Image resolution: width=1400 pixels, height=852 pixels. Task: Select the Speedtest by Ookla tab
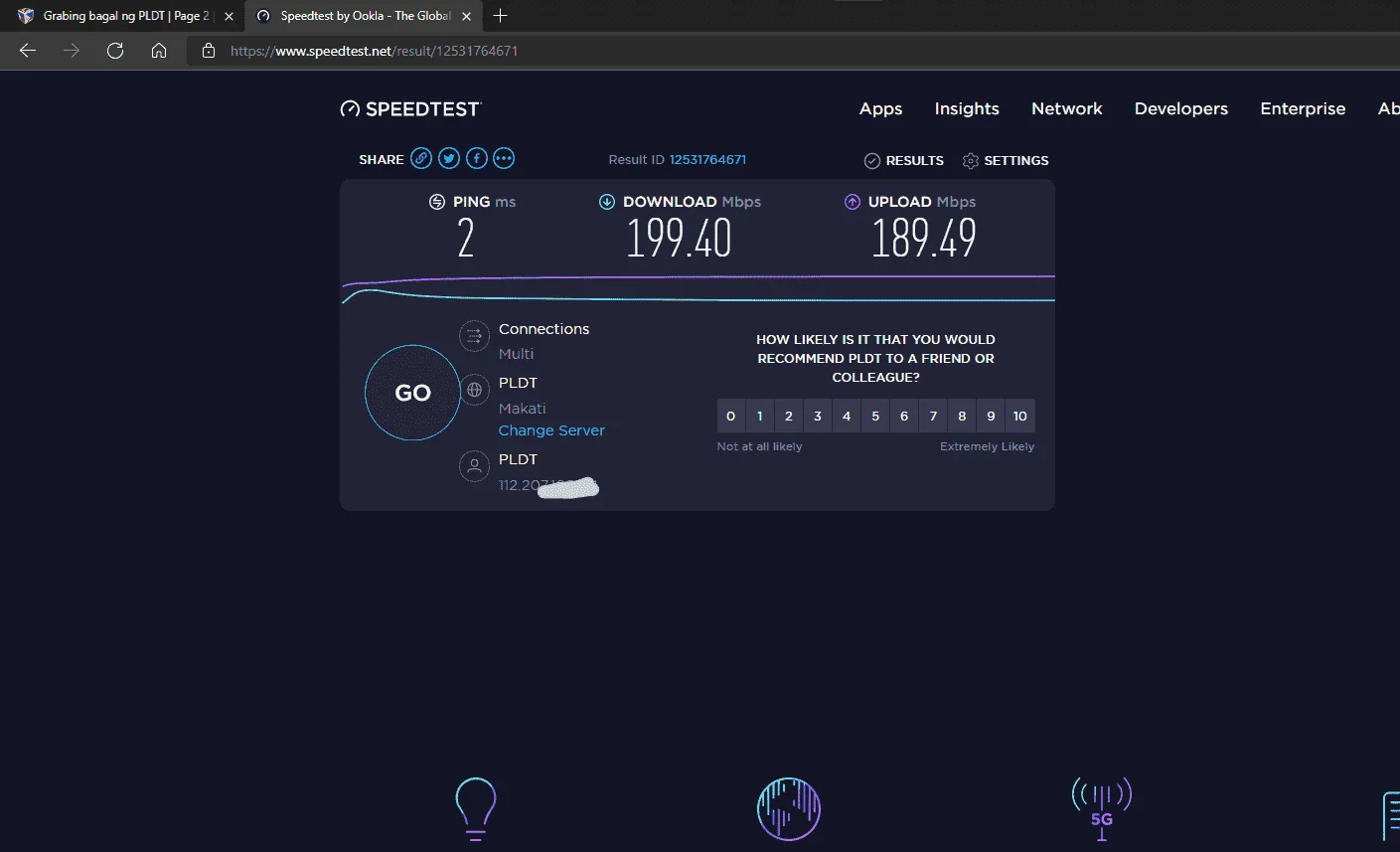pos(364,16)
